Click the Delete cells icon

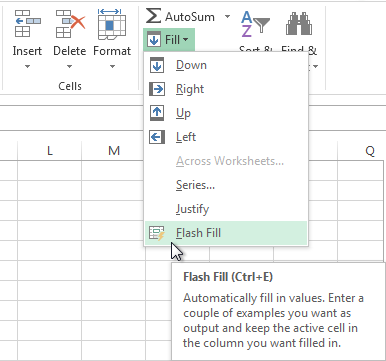(x=70, y=23)
